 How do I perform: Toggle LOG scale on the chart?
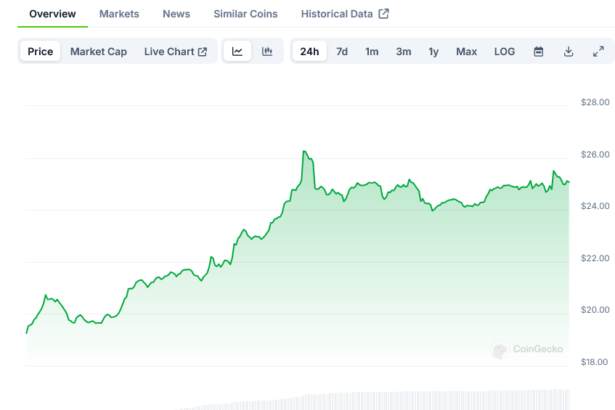[505, 51]
